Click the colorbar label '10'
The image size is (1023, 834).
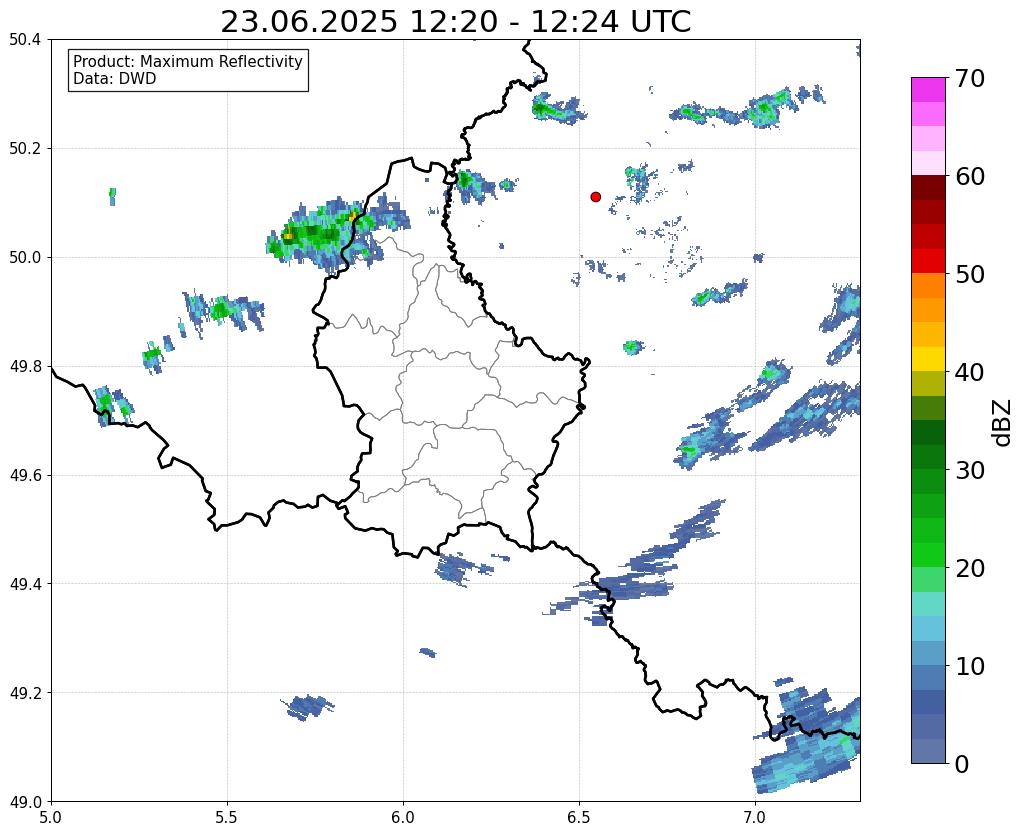969,666
